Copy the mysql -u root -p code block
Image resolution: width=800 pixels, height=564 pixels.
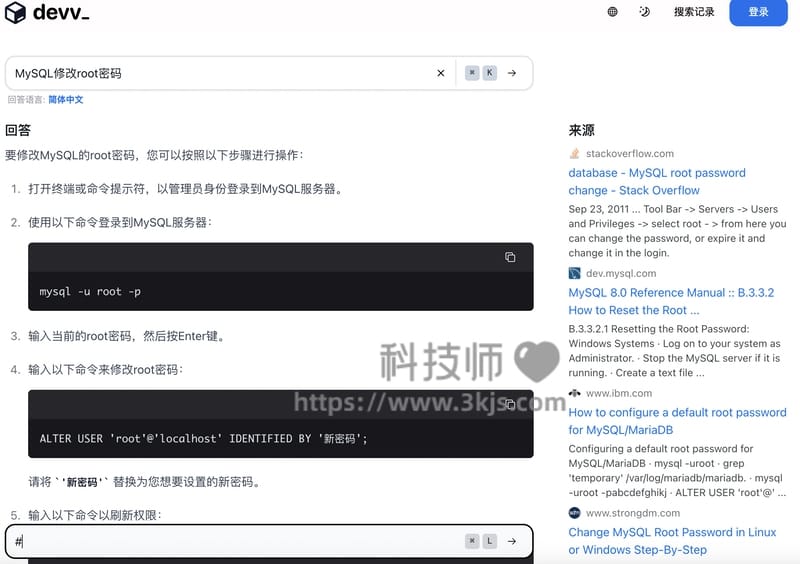[x=510, y=257]
